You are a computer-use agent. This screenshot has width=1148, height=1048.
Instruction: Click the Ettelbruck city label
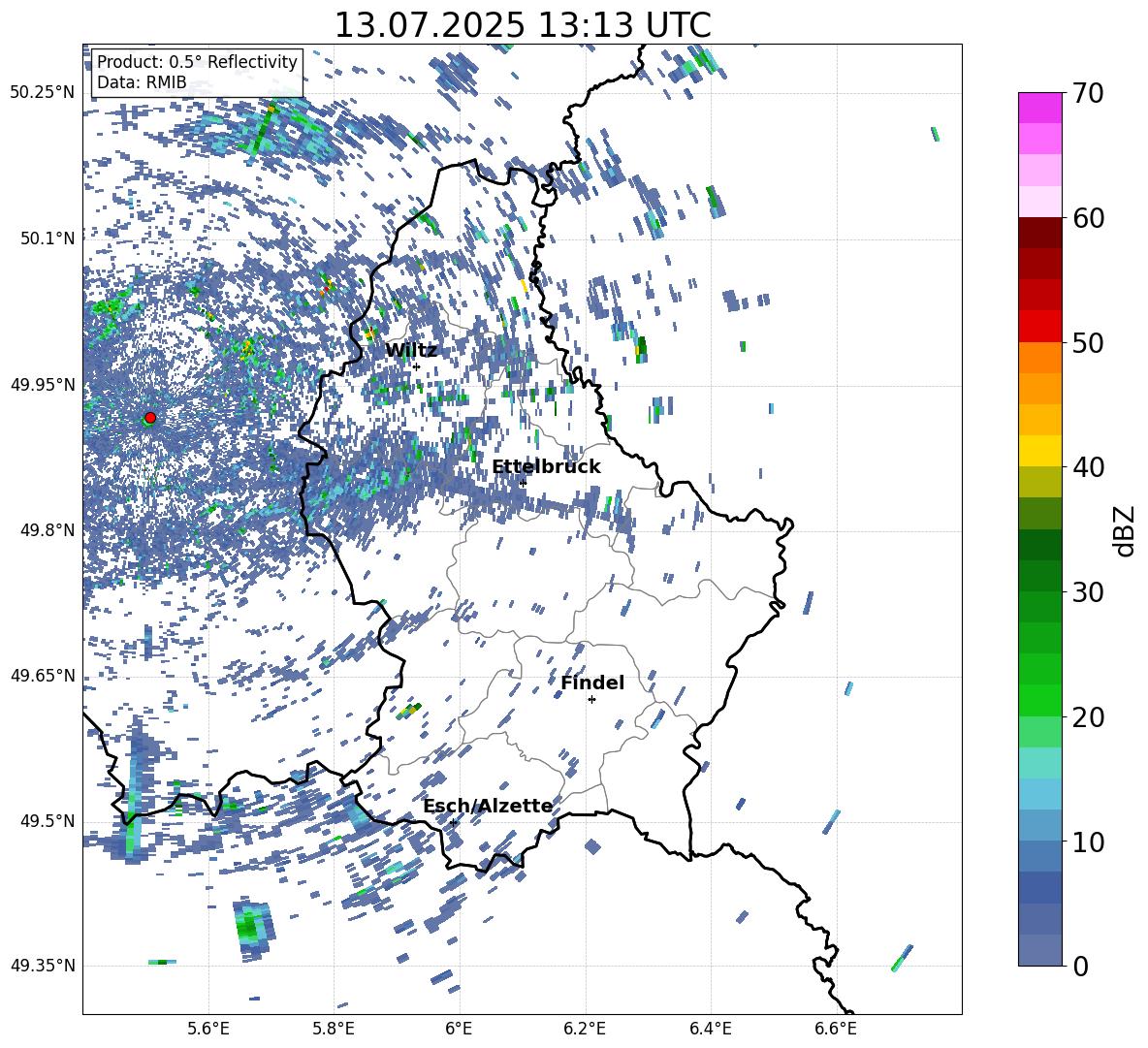[x=546, y=467]
